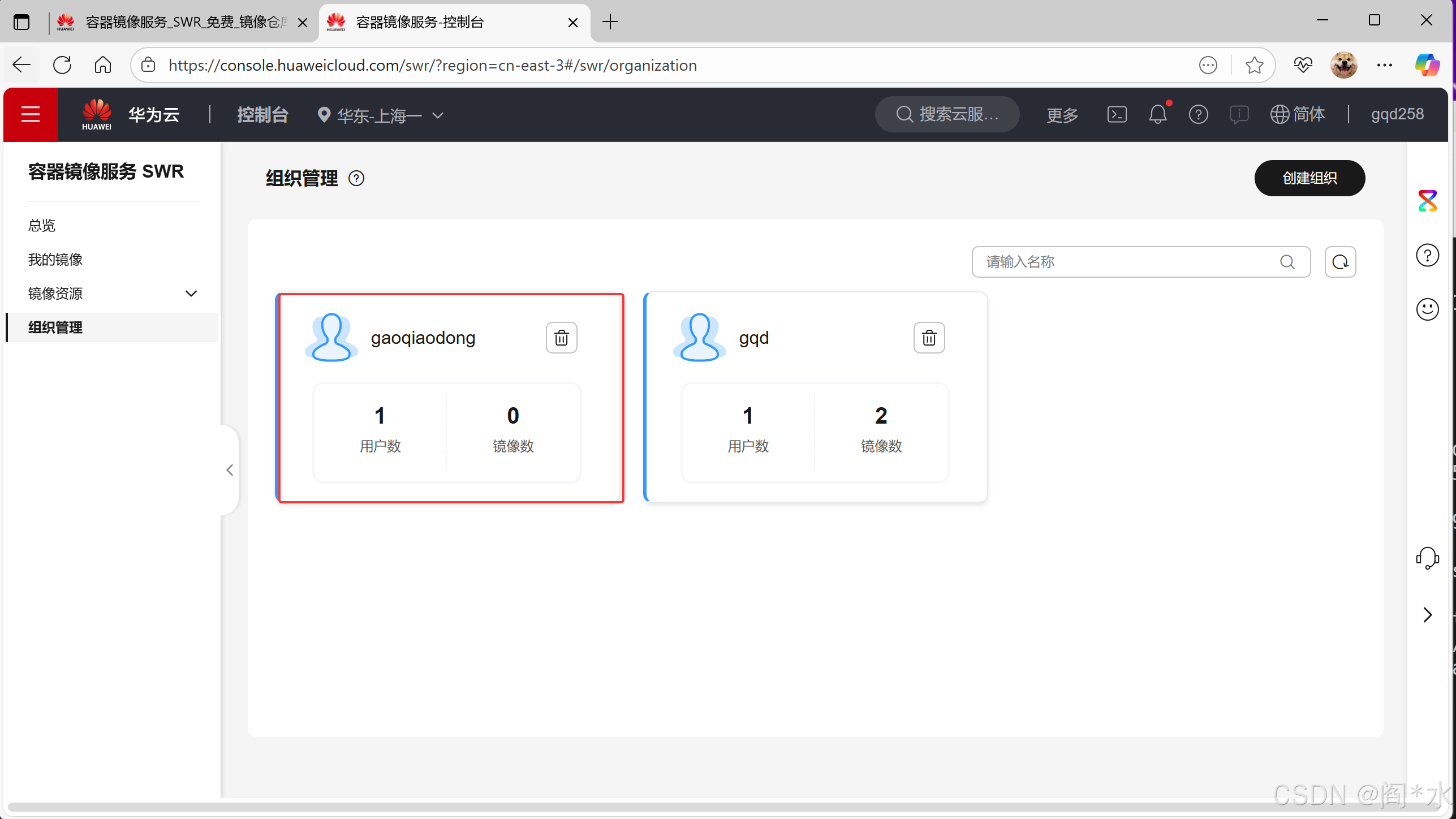1456x819 pixels.
Task: Go to 我的镜像 in sidebar
Action: (55, 260)
